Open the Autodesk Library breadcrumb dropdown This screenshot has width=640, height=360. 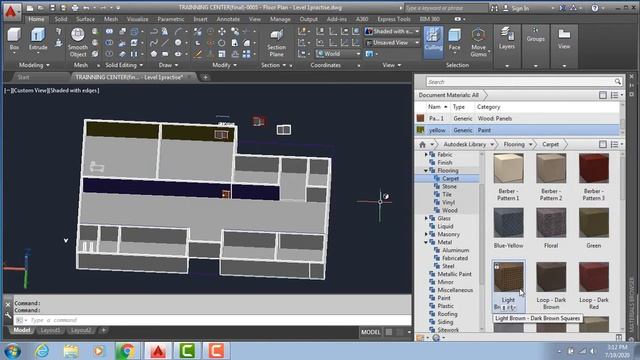(492, 144)
